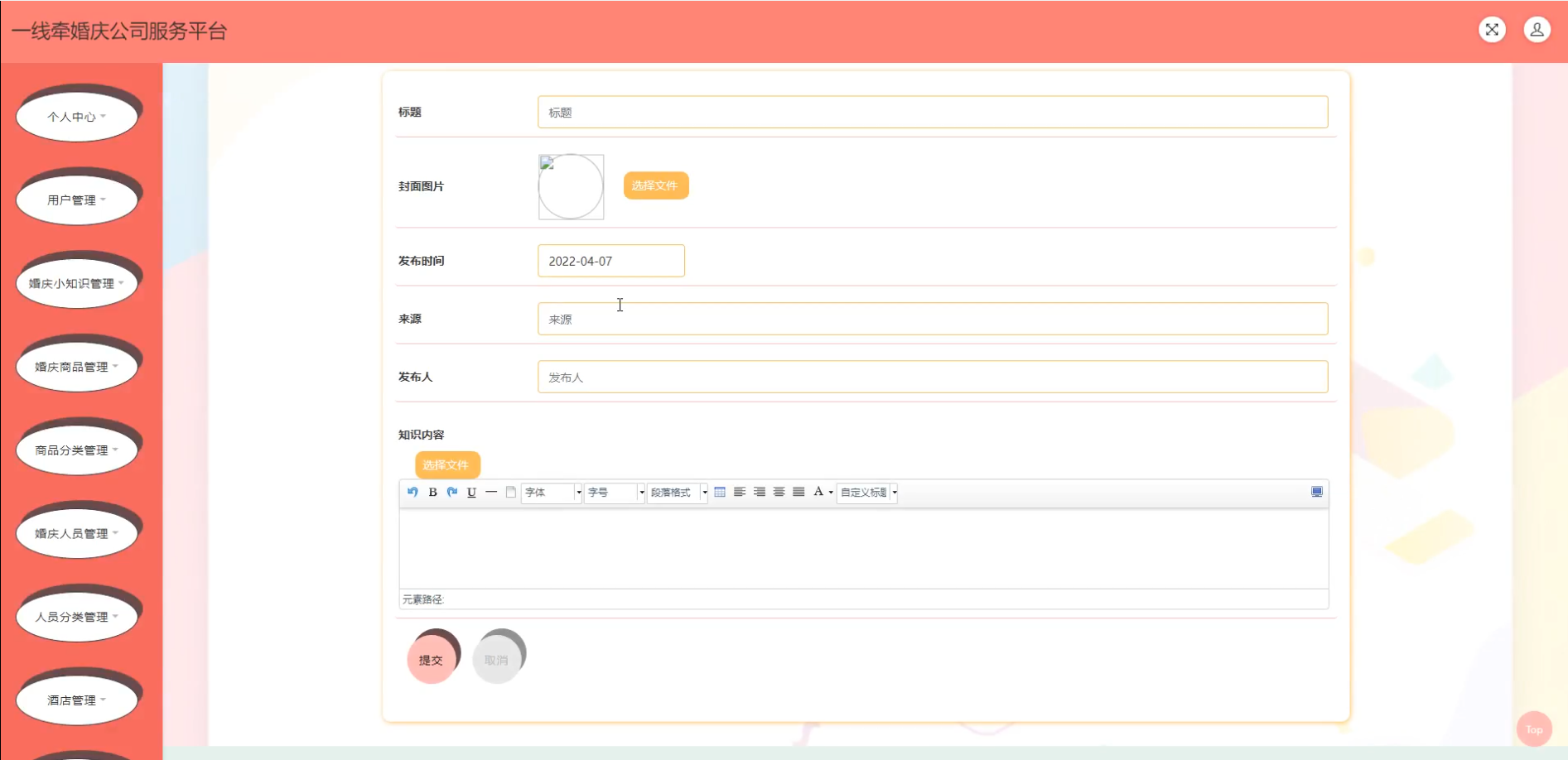Open the 自定义标题 custom heading dropdown

[868, 493]
